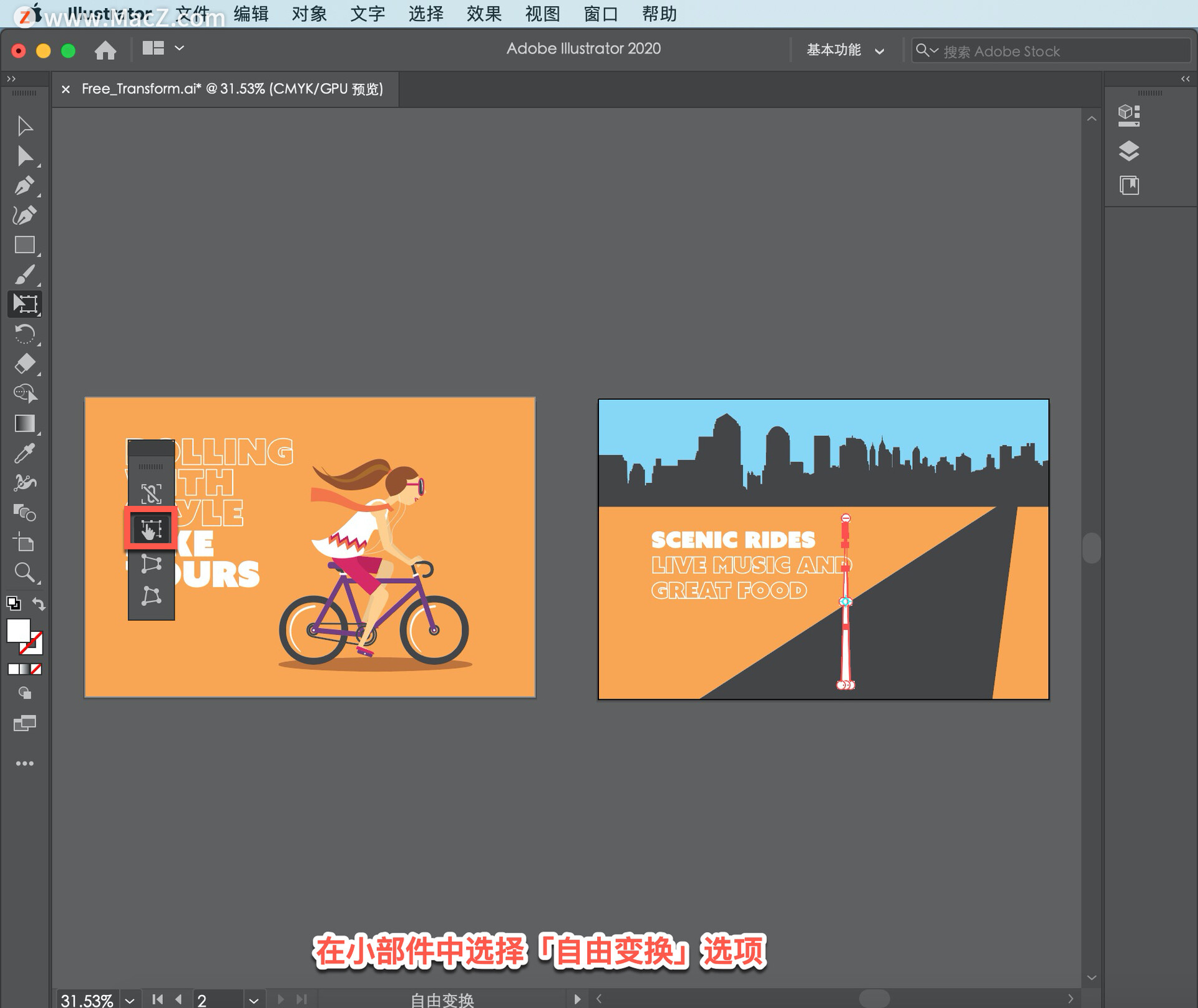Select the Width tool
Viewport: 1198px width, 1008px height.
click(x=25, y=483)
